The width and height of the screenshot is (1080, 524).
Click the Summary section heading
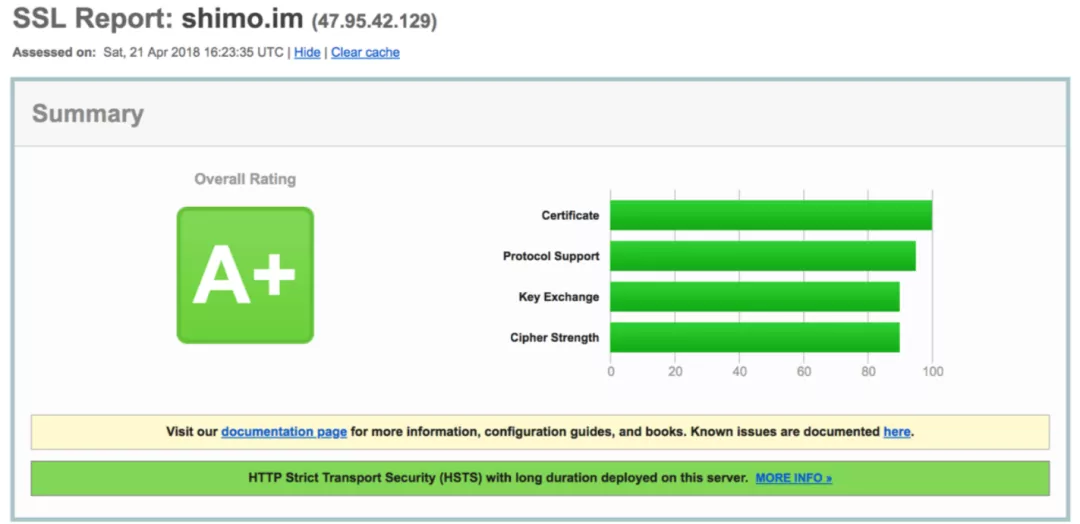(x=88, y=114)
